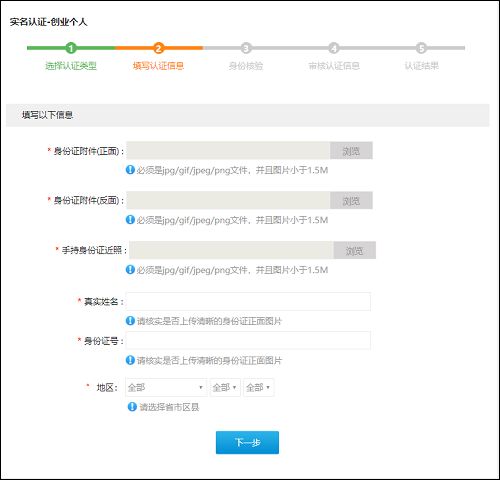Click step 4 circle 审核认证信息
500x480 pixels.
334,48
